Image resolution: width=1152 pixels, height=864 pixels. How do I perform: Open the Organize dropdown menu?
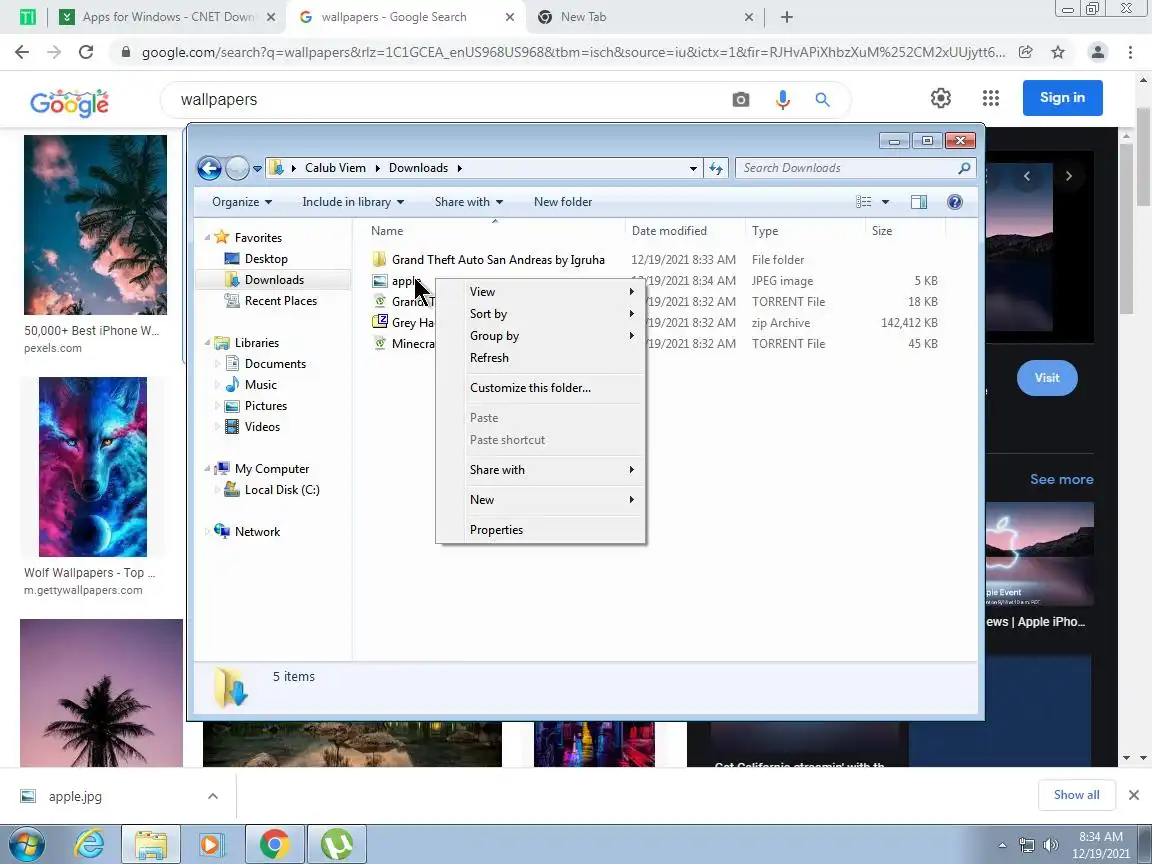242,202
